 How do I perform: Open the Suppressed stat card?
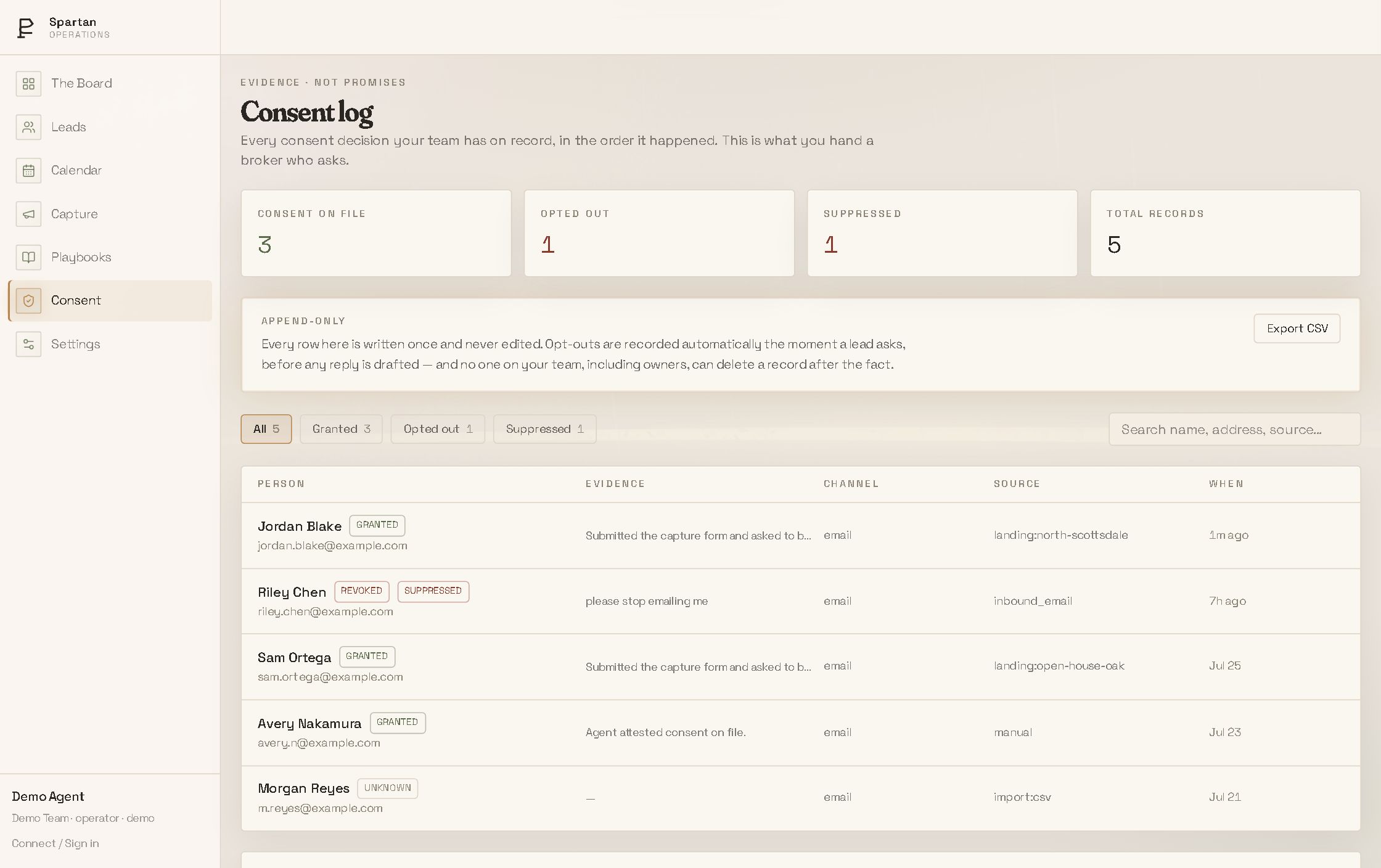(x=942, y=233)
